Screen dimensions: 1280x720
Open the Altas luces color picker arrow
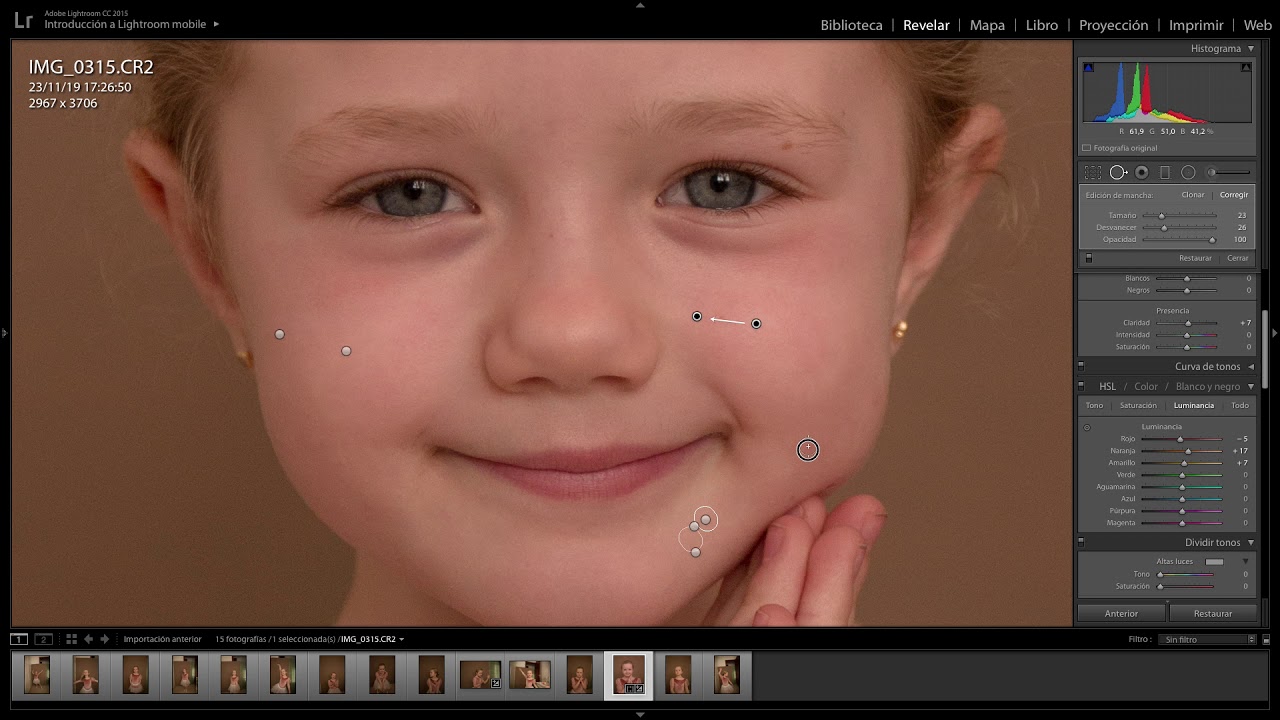[x=1246, y=562]
